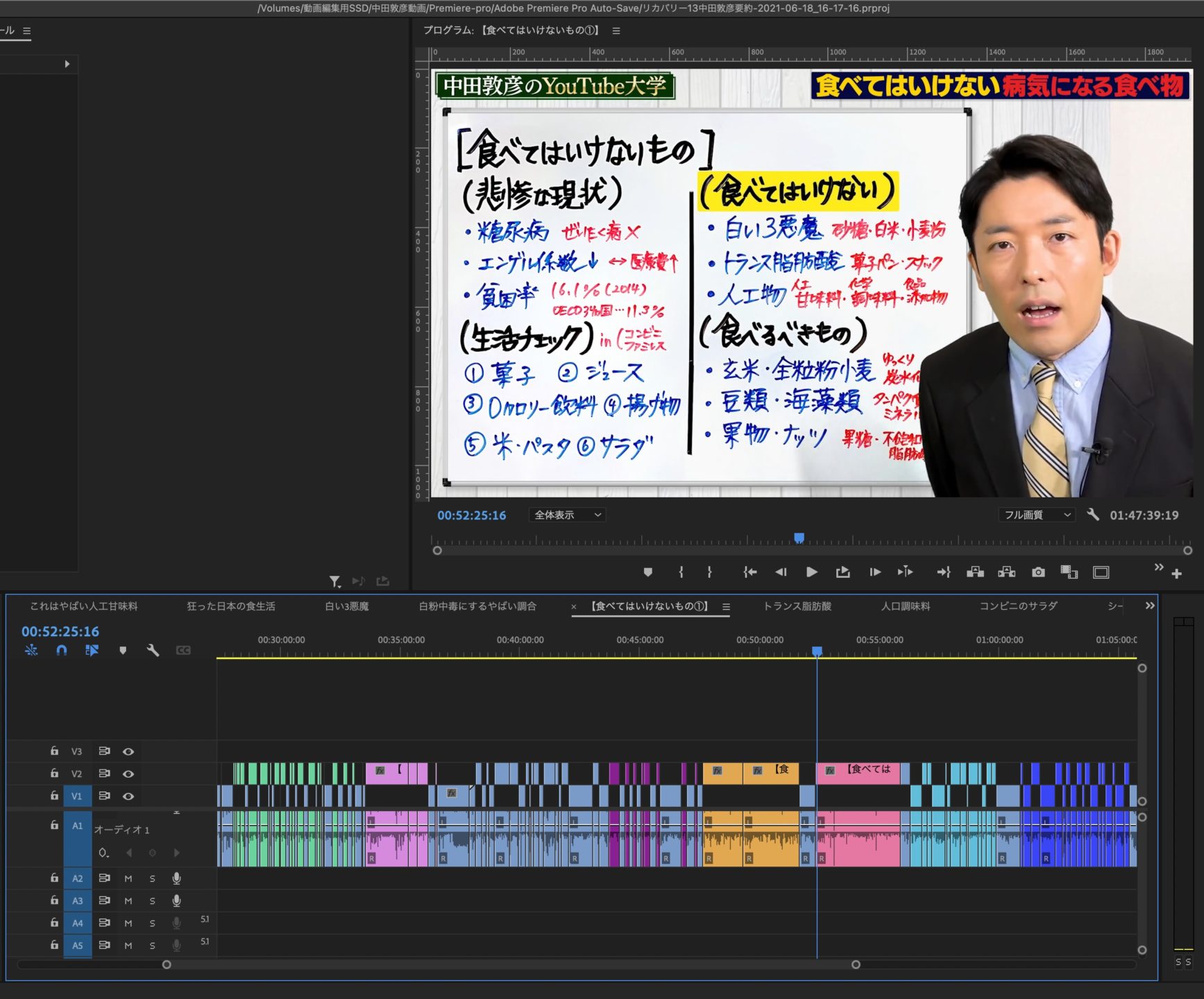The image size is (1204, 999).
Task: Toggle sync lock on V2 track
Action: (x=104, y=774)
